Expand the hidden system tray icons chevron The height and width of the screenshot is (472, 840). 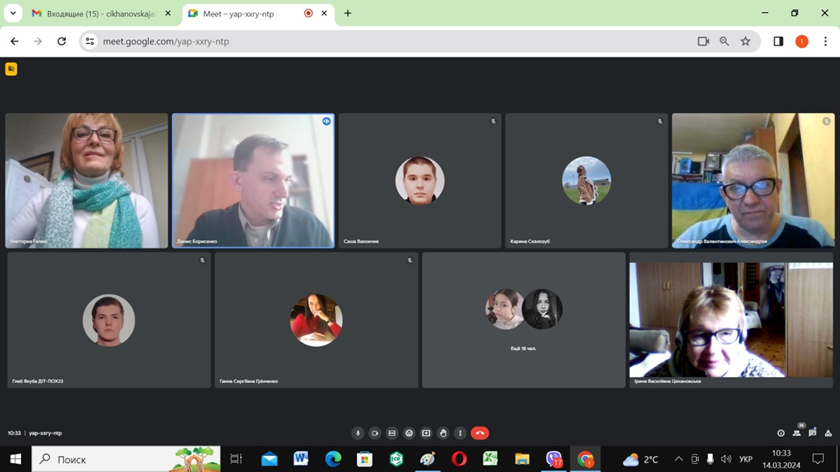[x=679, y=459]
